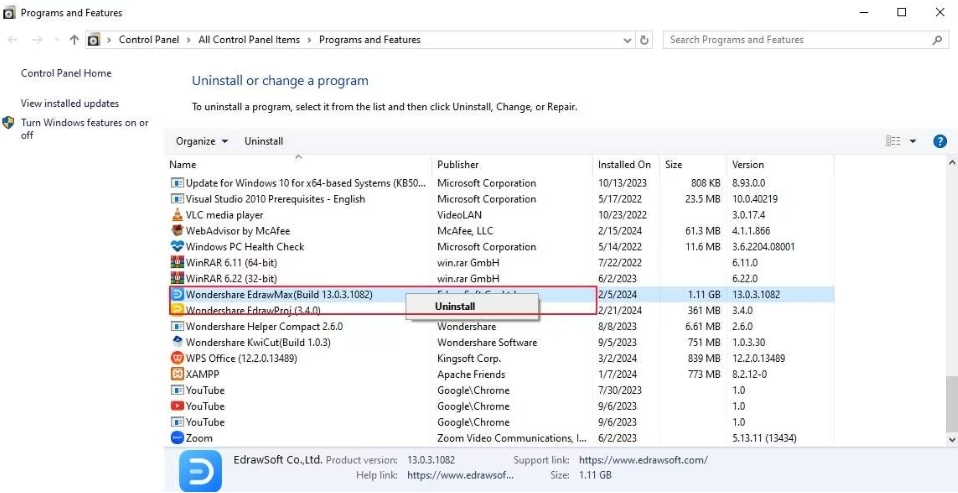The image size is (958, 493).
Task: Click the list scrollbar up arrow
Action: tap(951, 163)
